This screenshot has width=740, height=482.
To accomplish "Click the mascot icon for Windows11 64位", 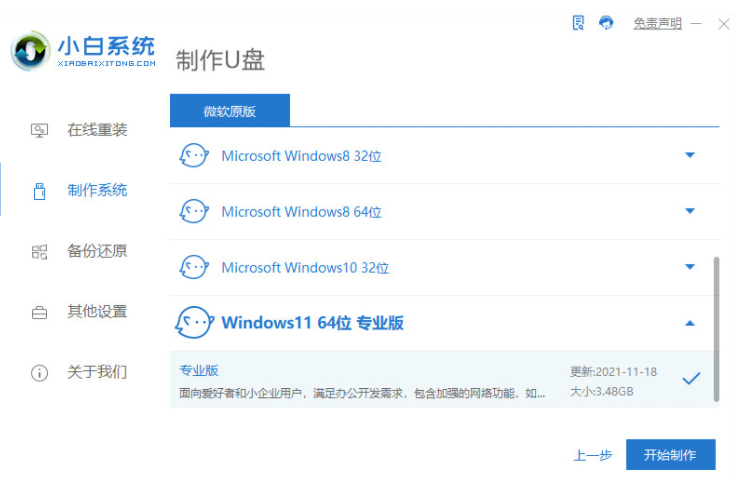I will click(x=194, y=322).
